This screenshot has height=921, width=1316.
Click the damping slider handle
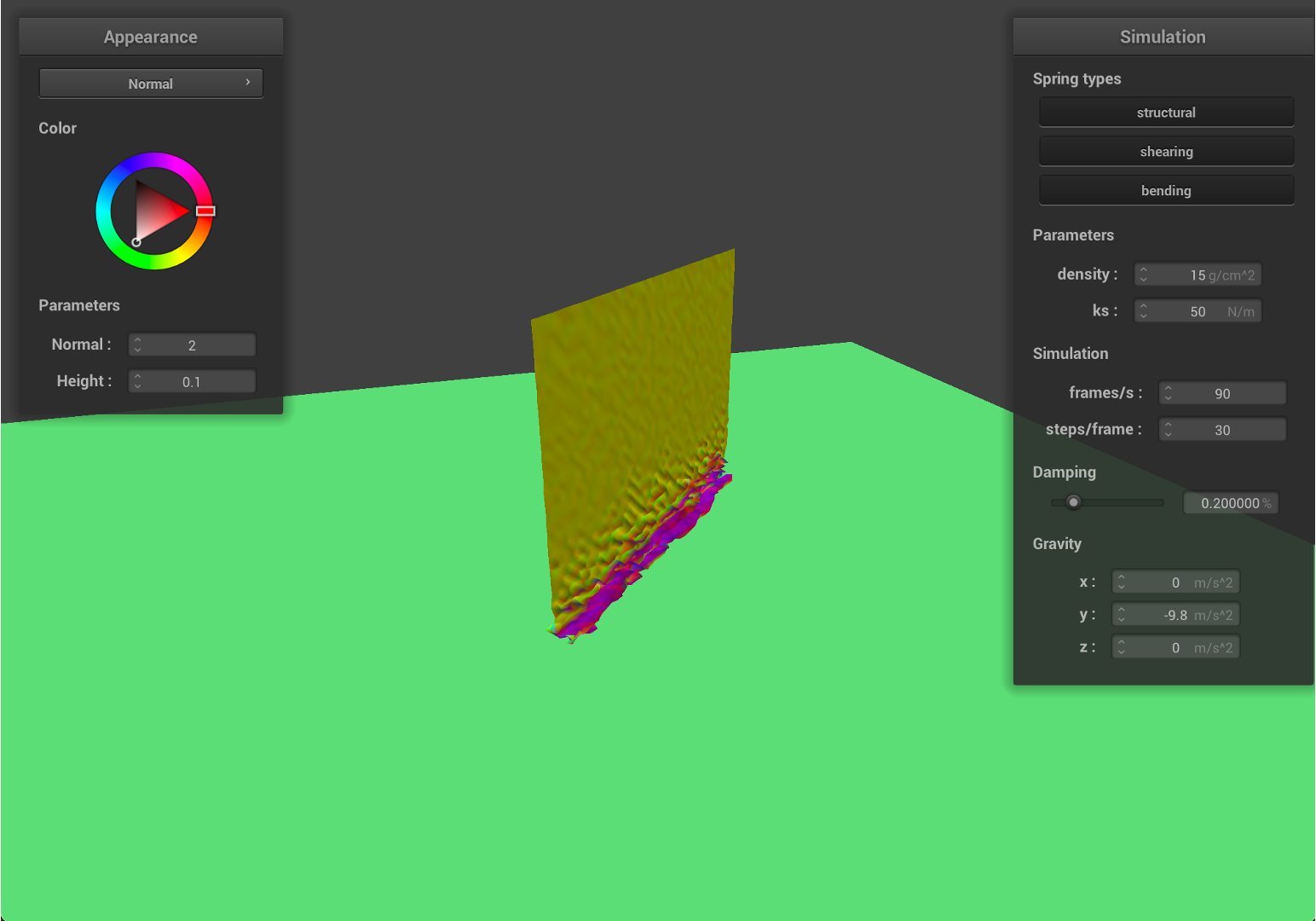(1073, 502)
